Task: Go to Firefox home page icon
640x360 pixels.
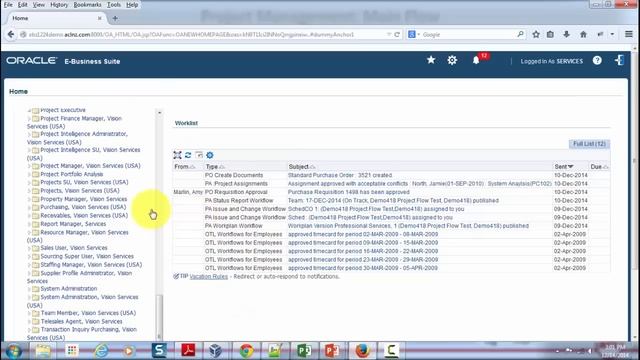Action: tap(583, 35)
